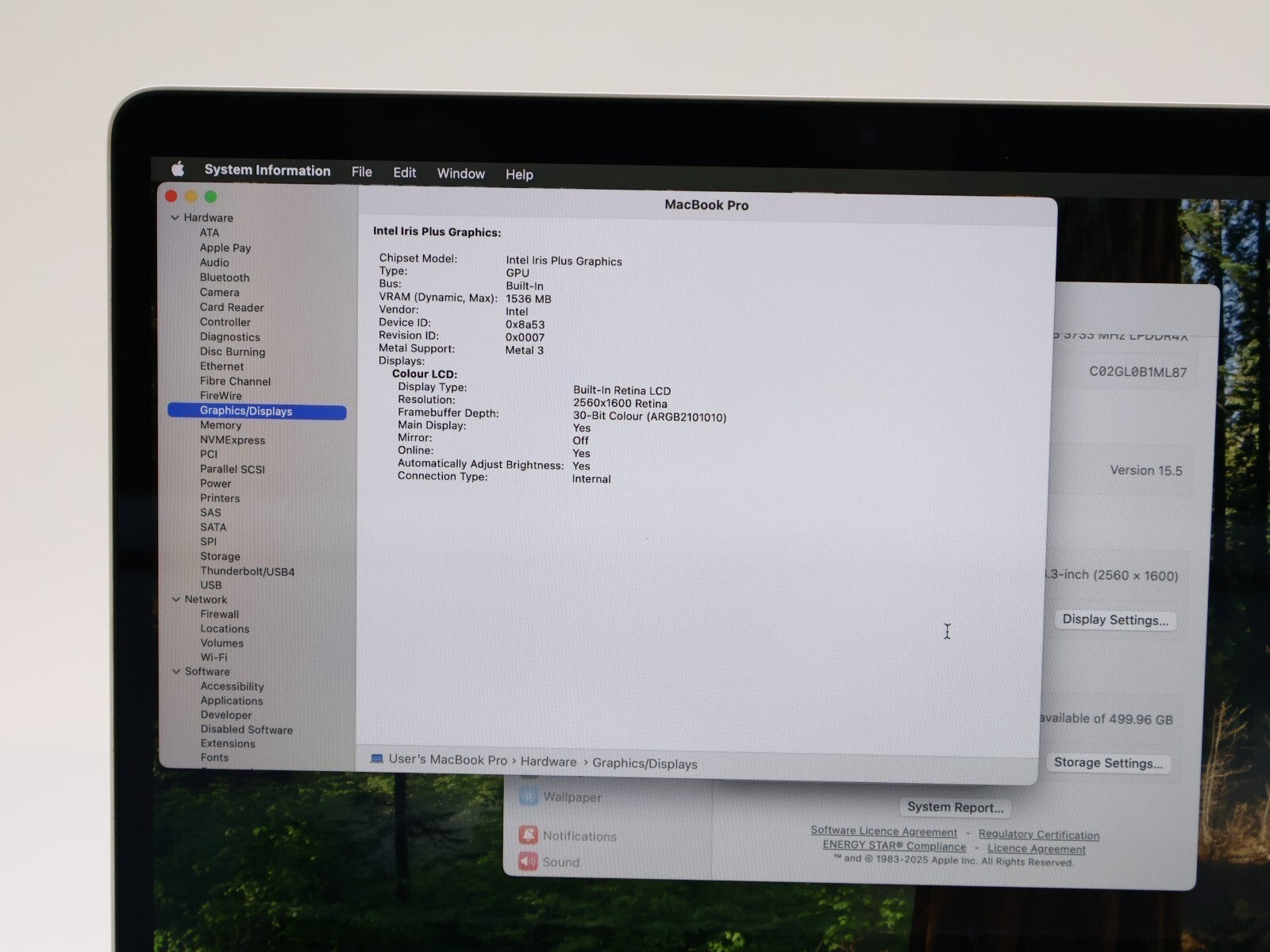Select Printers in the sidebar
The image size is (1270, 952).
(220, 498)
